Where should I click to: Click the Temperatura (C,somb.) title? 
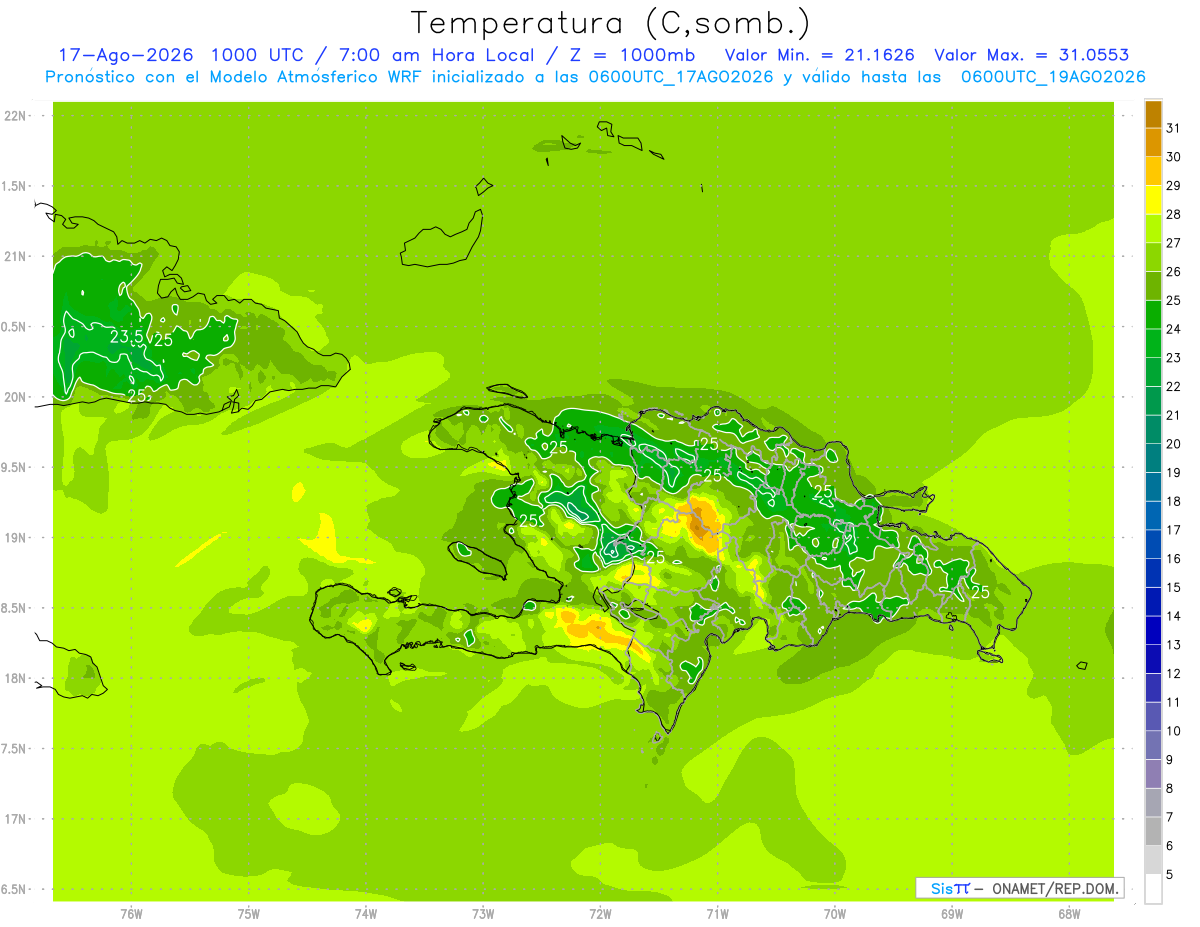611,22
